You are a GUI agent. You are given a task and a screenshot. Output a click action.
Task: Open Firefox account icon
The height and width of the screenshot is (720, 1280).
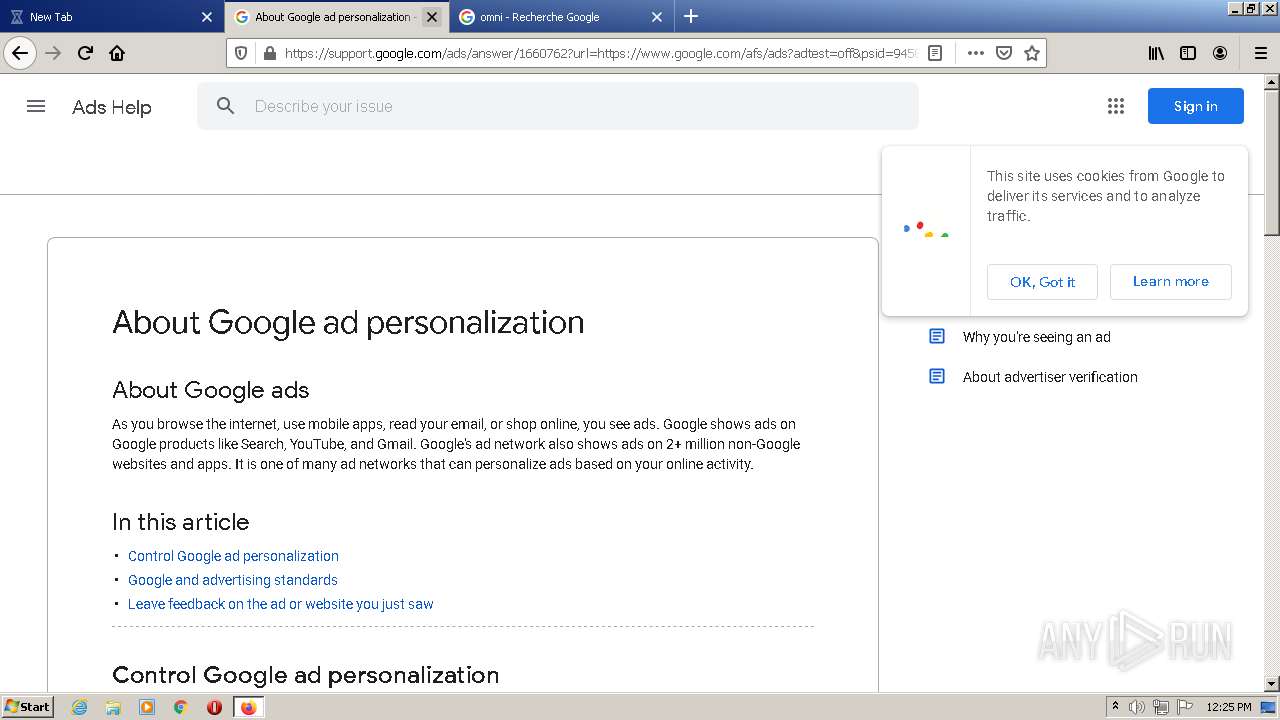pyautogui.click(x=1220, y=53)
